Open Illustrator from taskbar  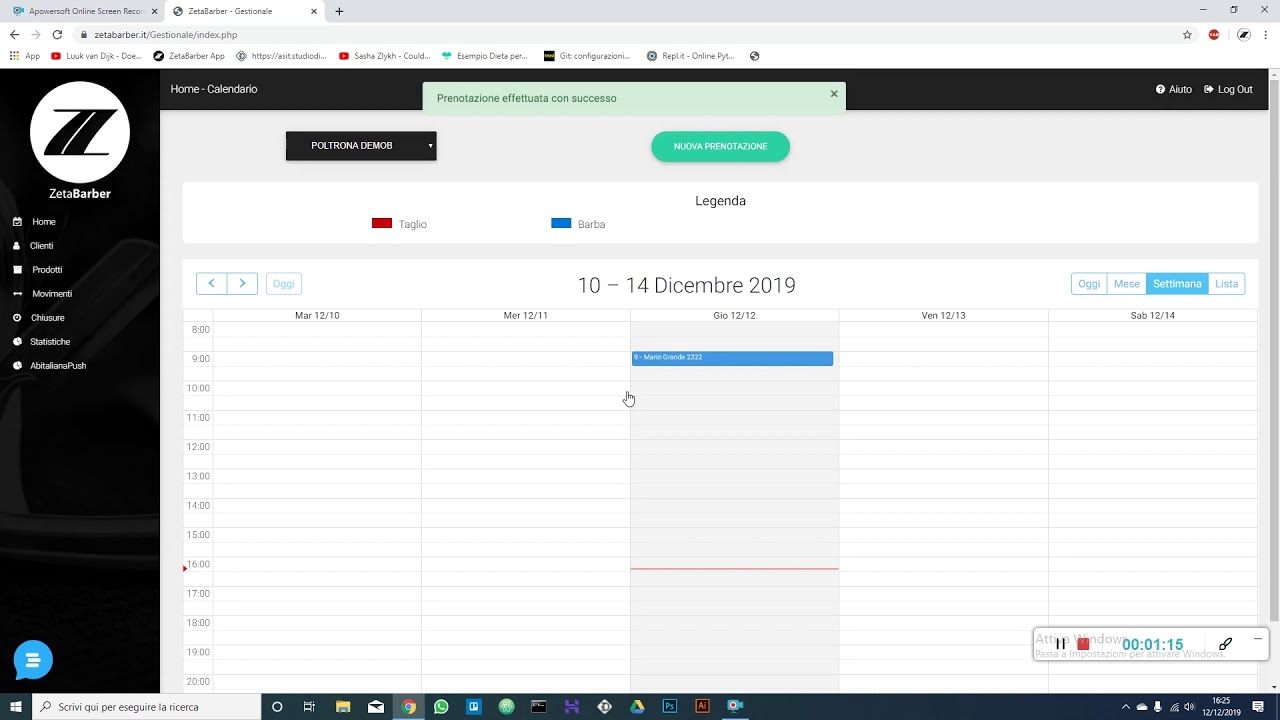702,706
